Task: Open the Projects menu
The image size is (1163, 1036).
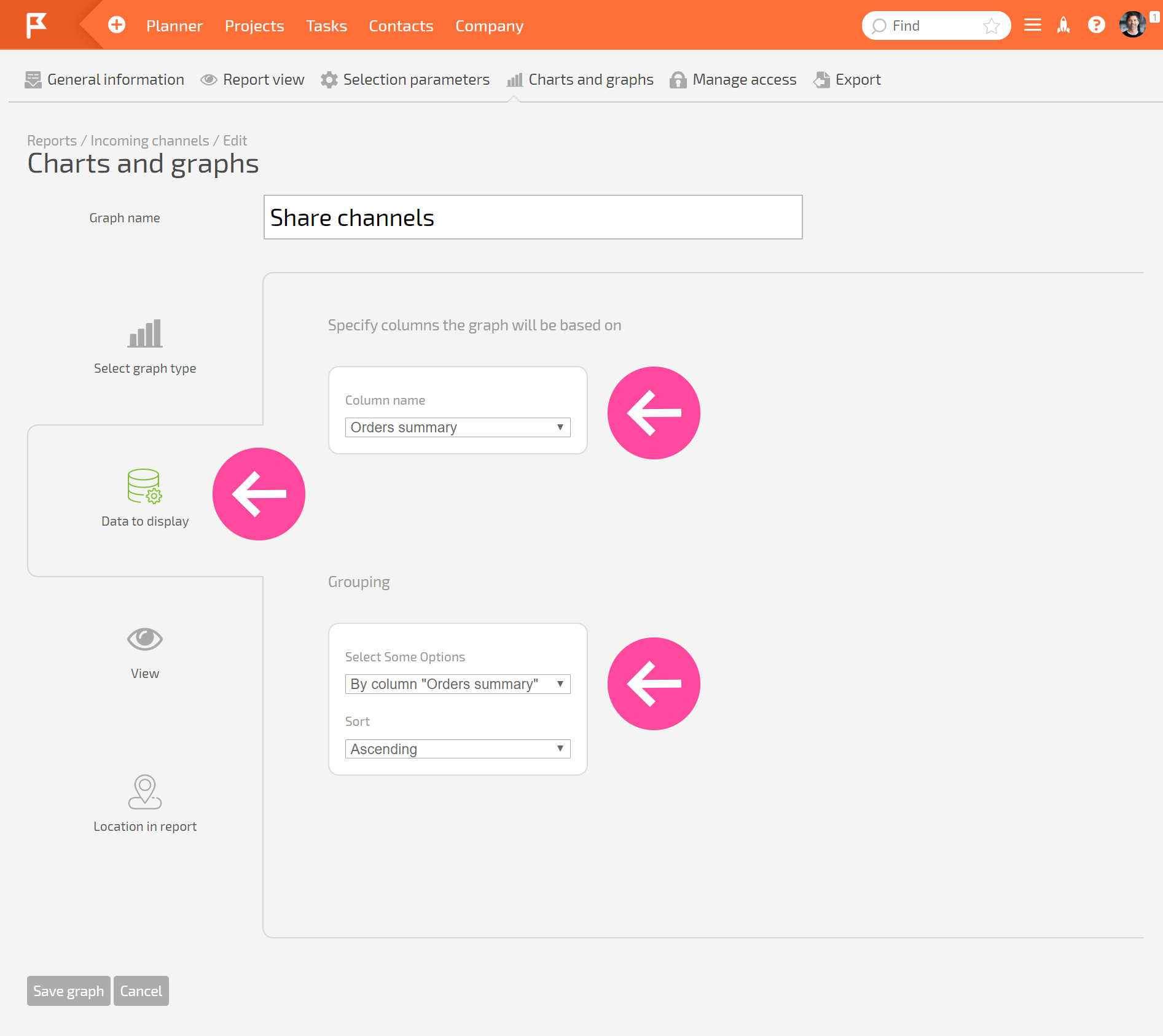Action: tap(254, 26)
